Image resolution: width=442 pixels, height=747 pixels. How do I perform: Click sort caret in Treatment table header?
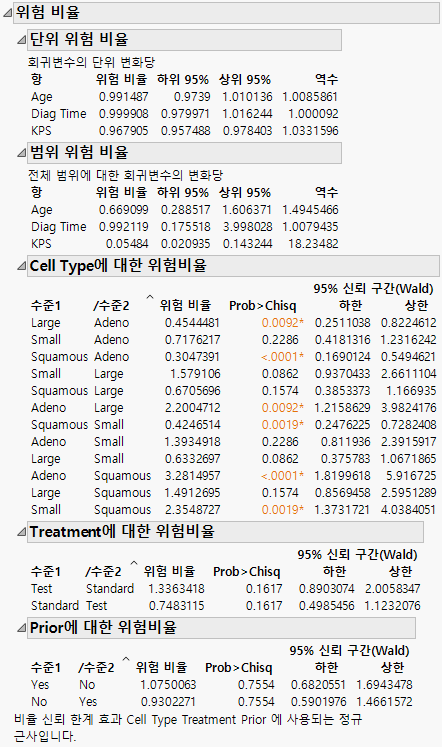(x=134, y=564)
